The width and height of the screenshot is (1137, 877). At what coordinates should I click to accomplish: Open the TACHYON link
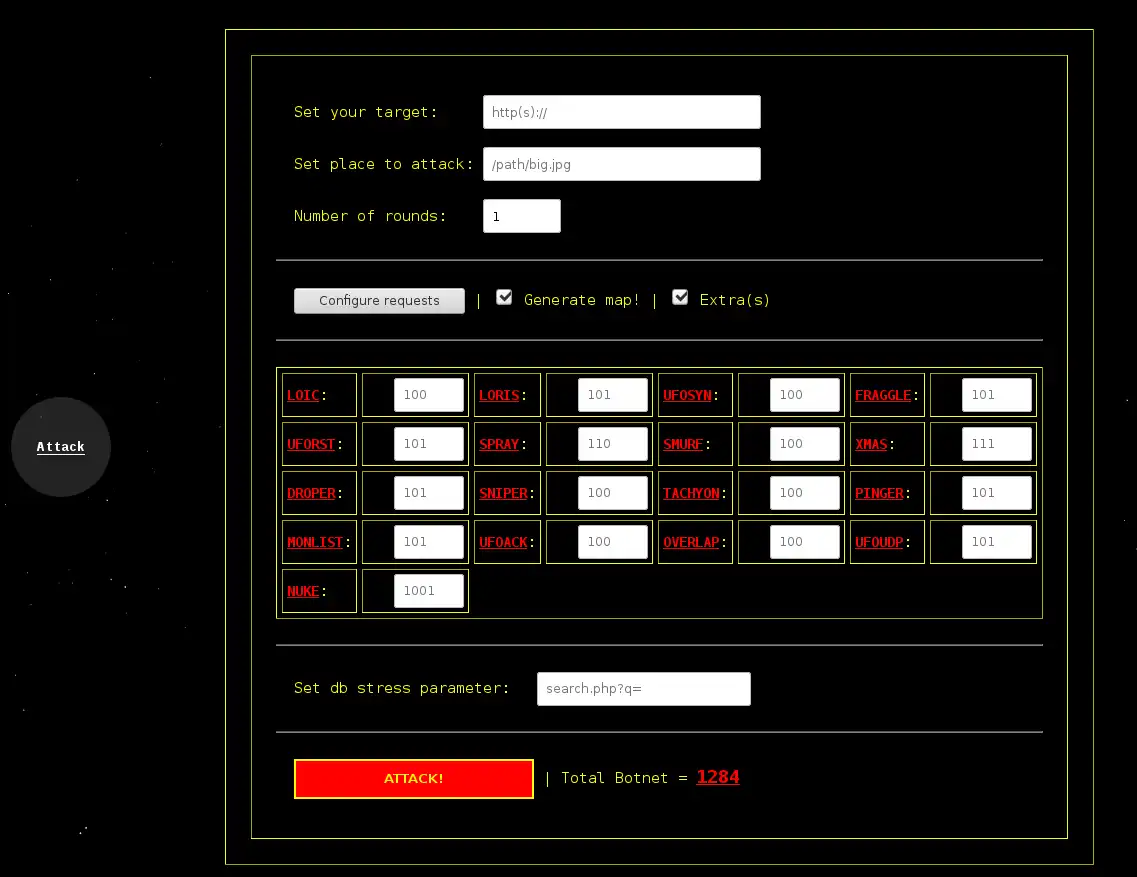click(x=691, y=493)
